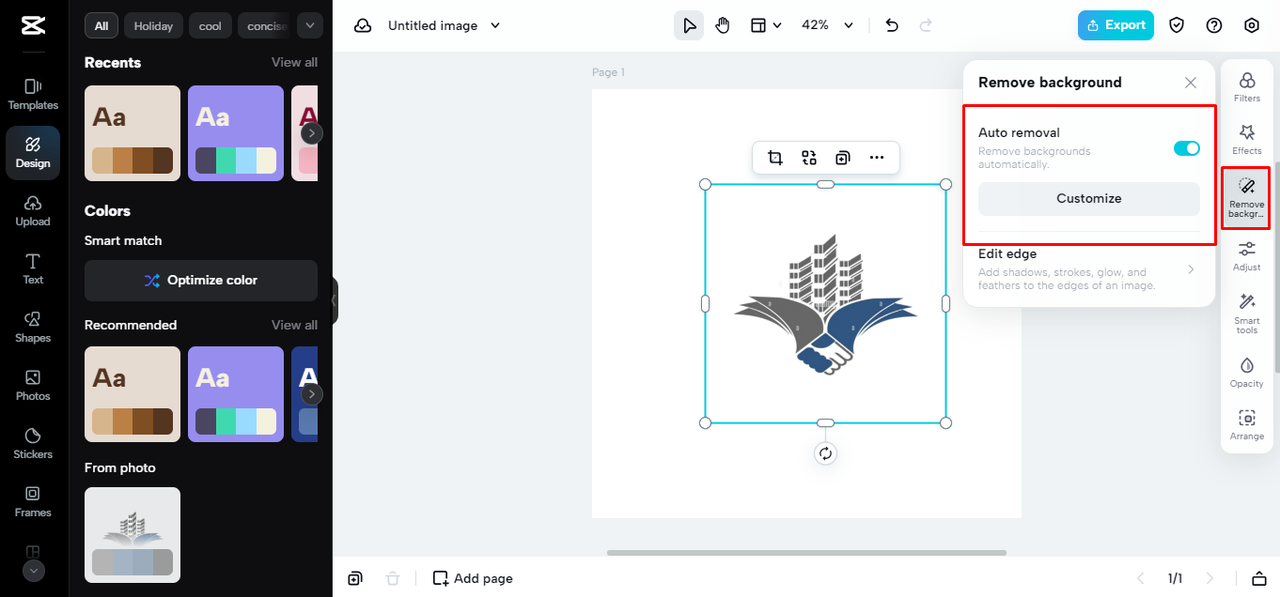The image size is (1280, 597).
Task: Open Adjust in right toolbar
Action: coord(1247,256)
